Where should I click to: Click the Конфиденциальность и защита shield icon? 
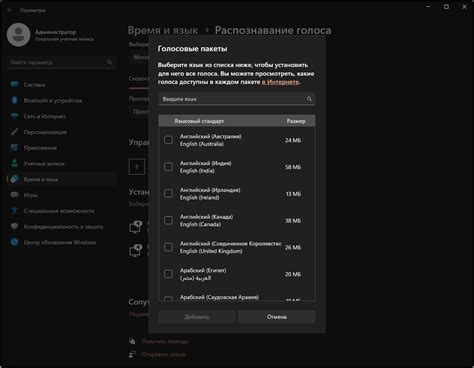pos(14,226)
